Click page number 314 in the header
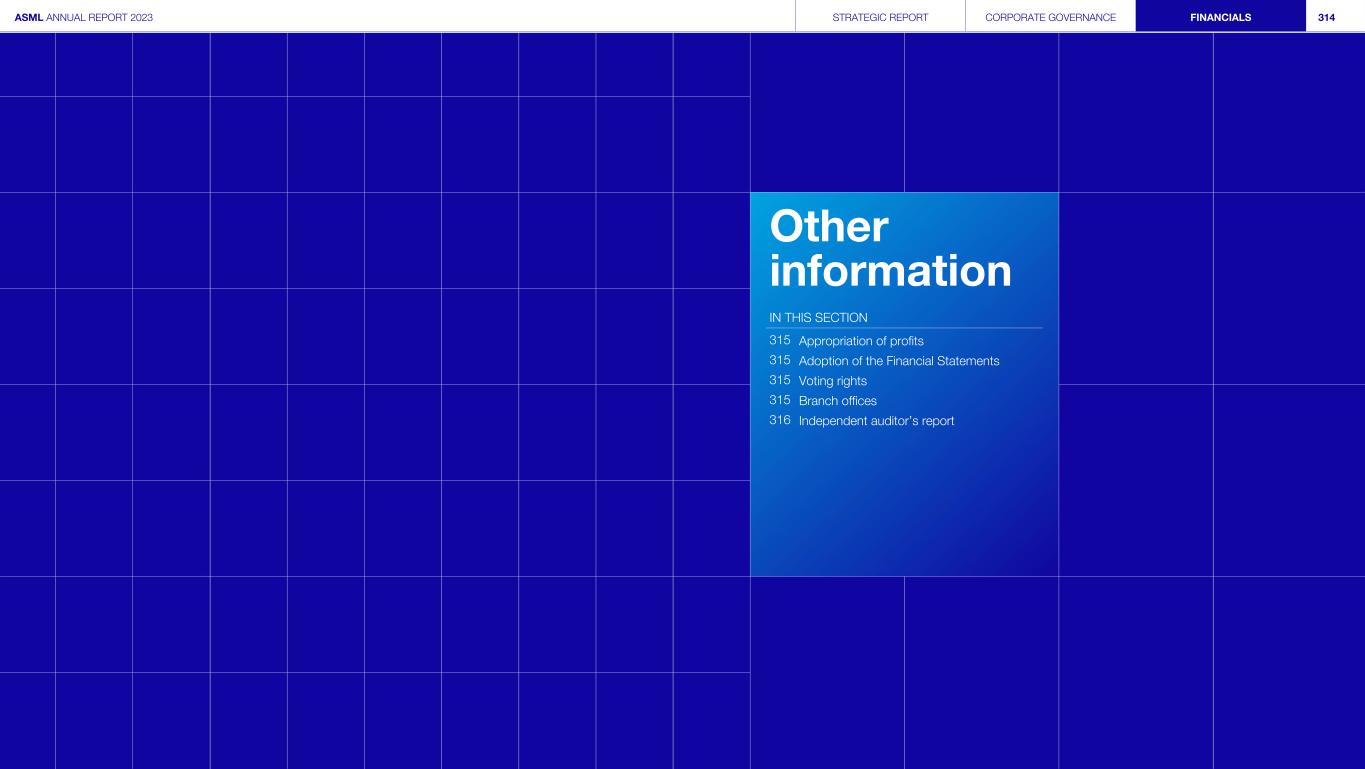This screenshot has width=1365, height=769. coord(1326,17)
